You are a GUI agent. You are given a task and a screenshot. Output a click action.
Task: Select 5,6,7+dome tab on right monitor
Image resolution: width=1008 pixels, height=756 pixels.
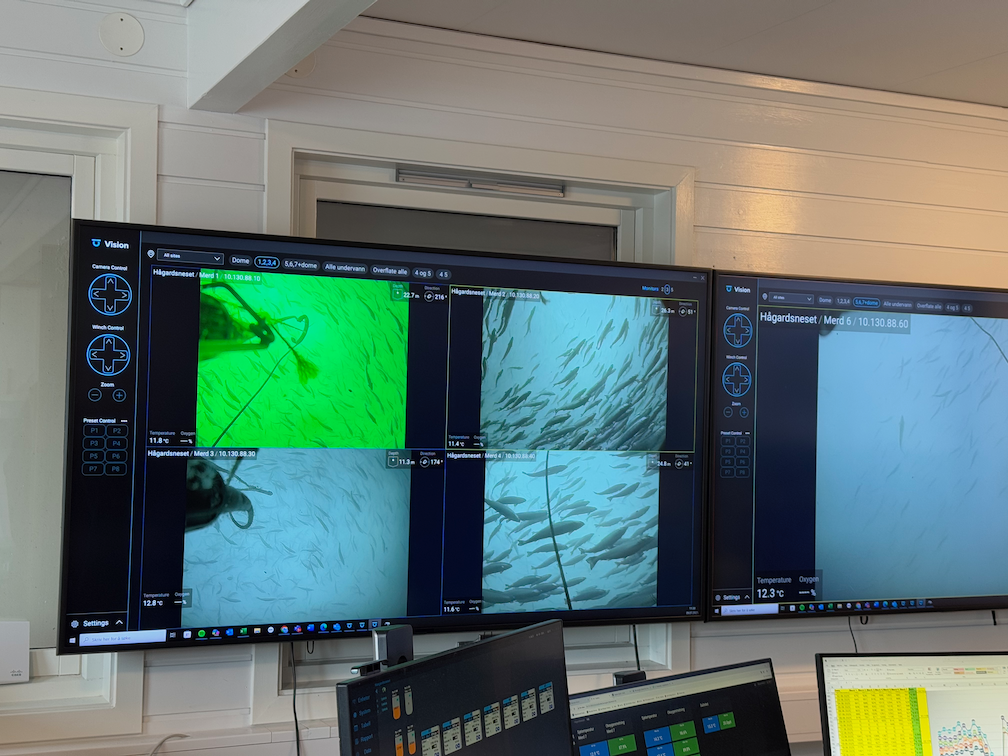[866, 303]
